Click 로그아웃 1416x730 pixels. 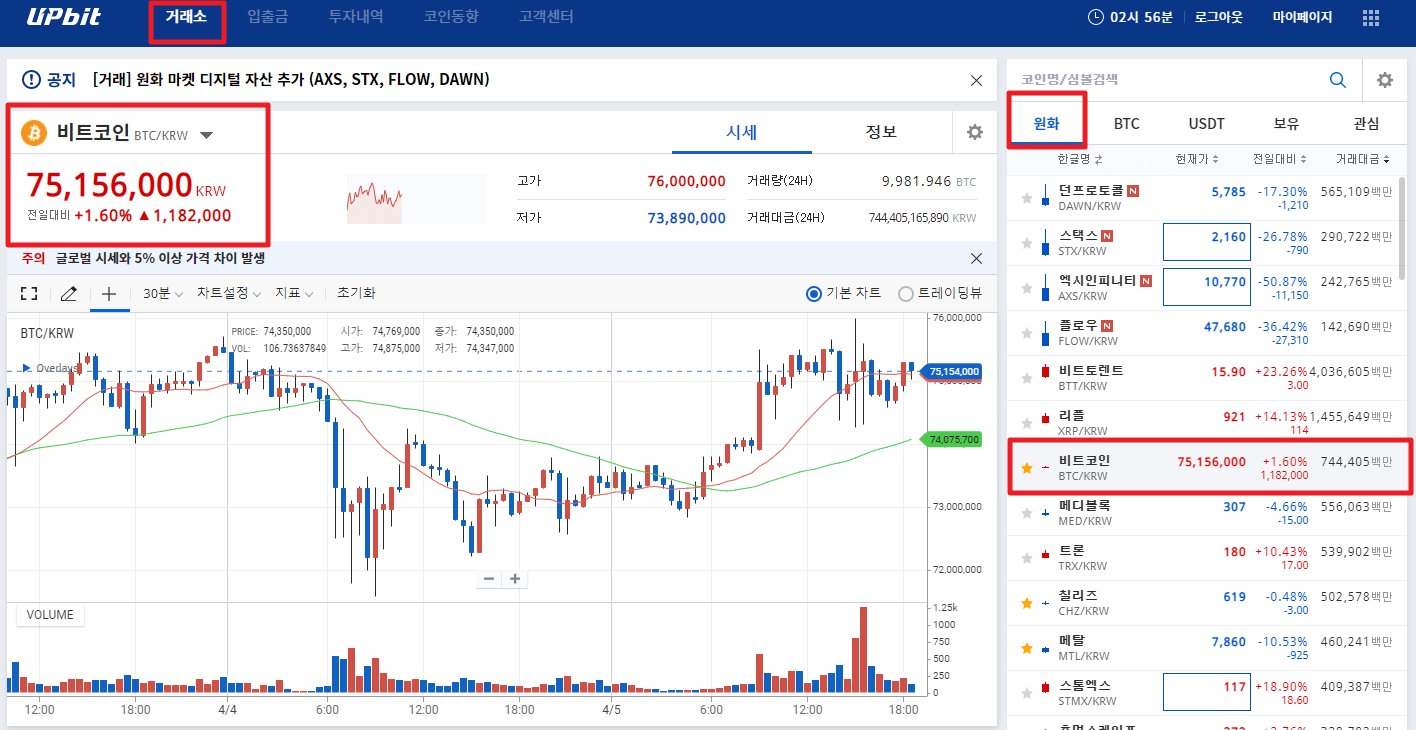click(1219, 17)
